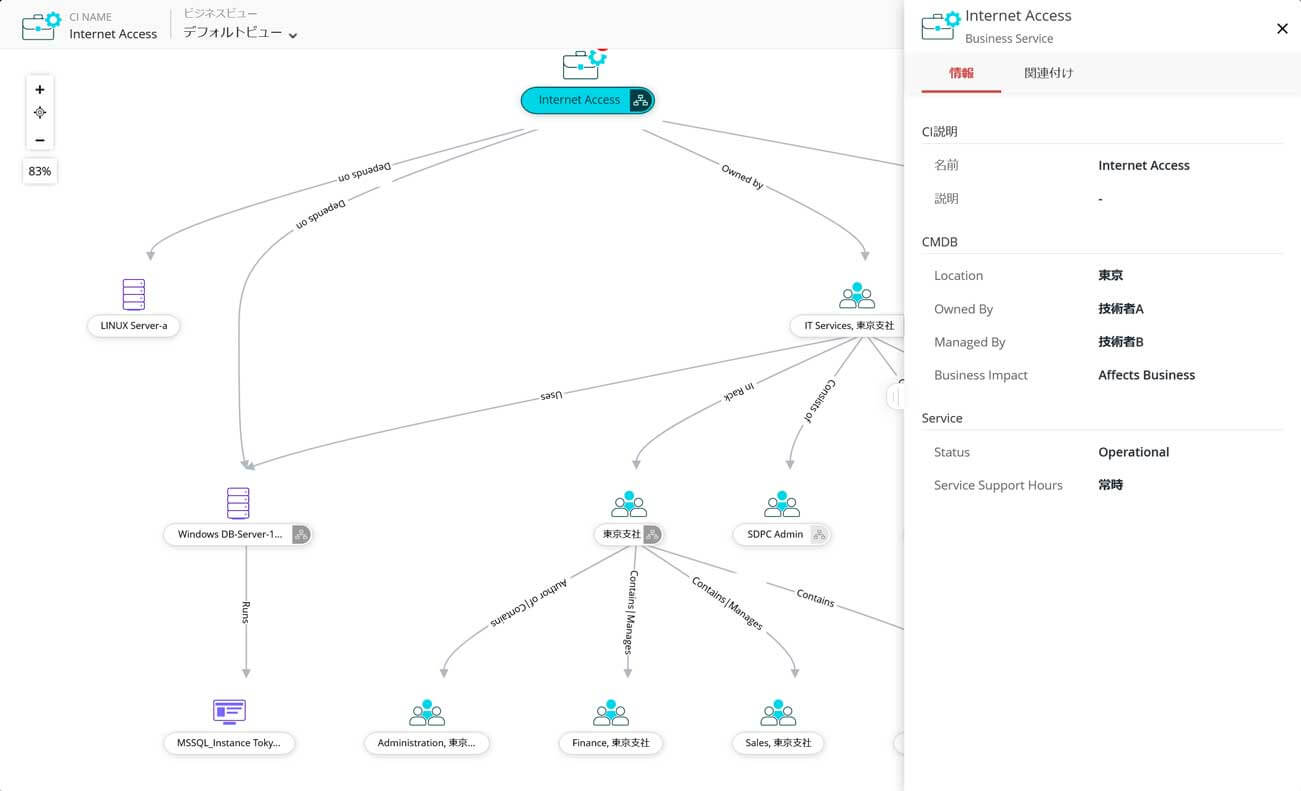The width and height of the screenshot is (1301, 791).
Task: Zoom in using the plus button
Action: [x=40, y=89]
